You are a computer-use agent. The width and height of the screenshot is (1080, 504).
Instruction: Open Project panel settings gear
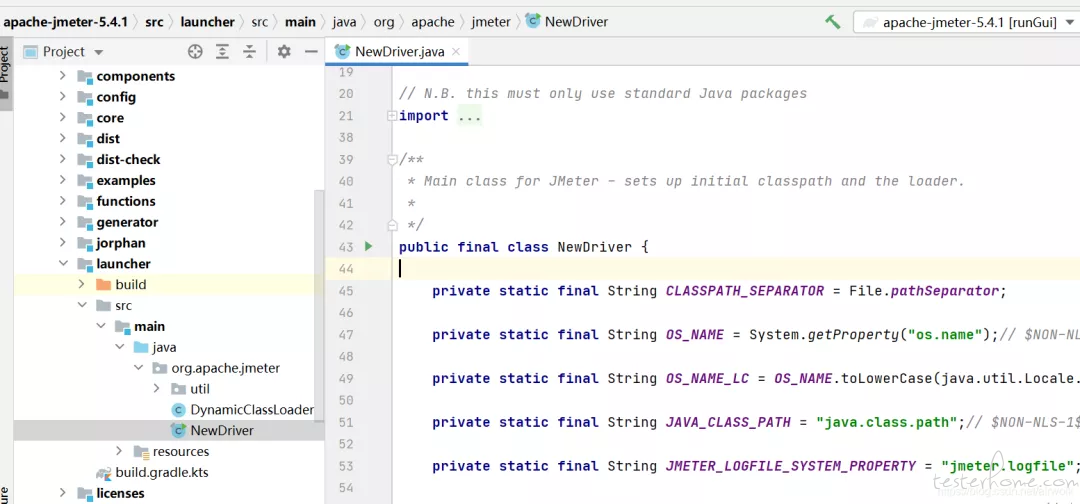tap(284, 52)
